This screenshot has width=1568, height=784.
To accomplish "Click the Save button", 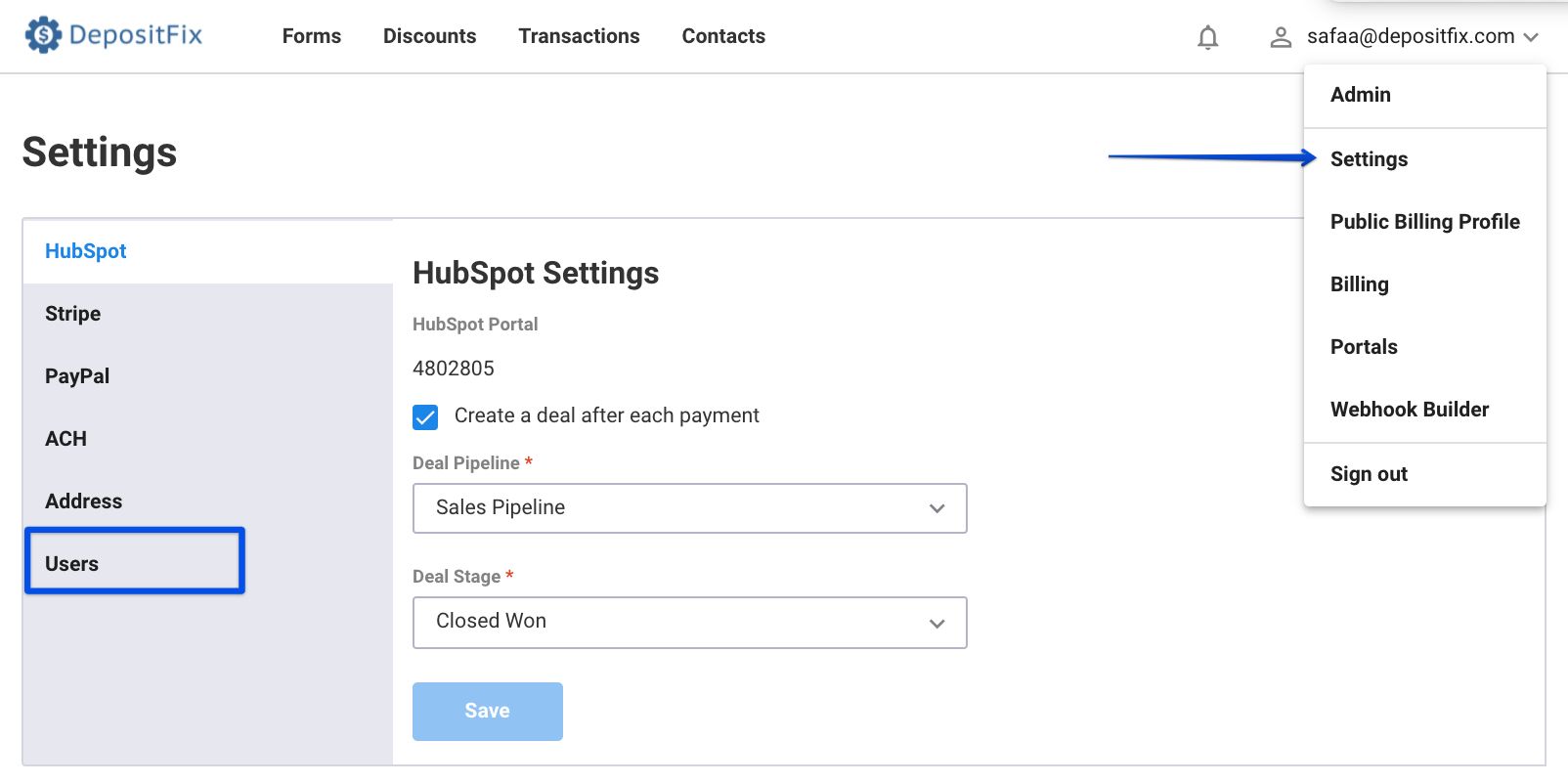I will tap(488, 712).
